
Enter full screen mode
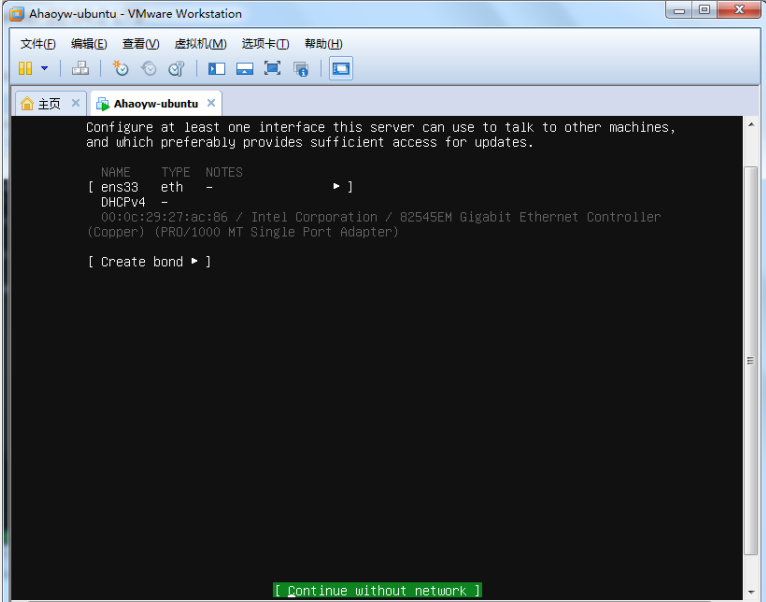[272, 68]
